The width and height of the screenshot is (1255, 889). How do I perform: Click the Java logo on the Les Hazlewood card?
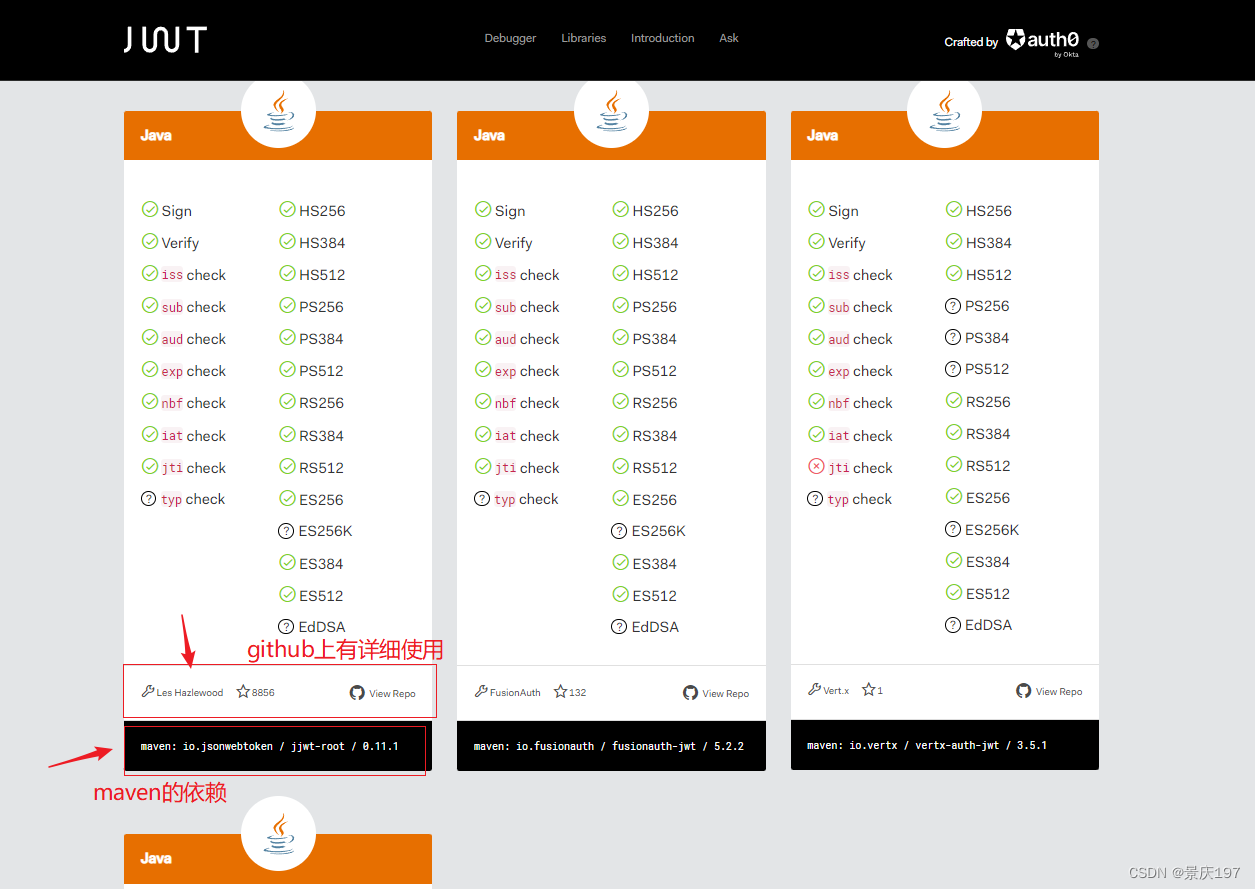tap(279, 111)
